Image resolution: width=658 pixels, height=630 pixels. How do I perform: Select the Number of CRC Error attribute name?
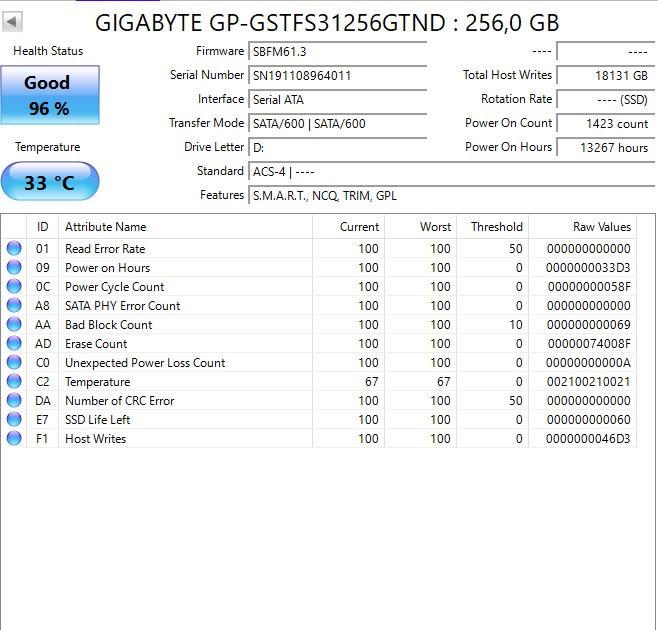click(120, 400)
